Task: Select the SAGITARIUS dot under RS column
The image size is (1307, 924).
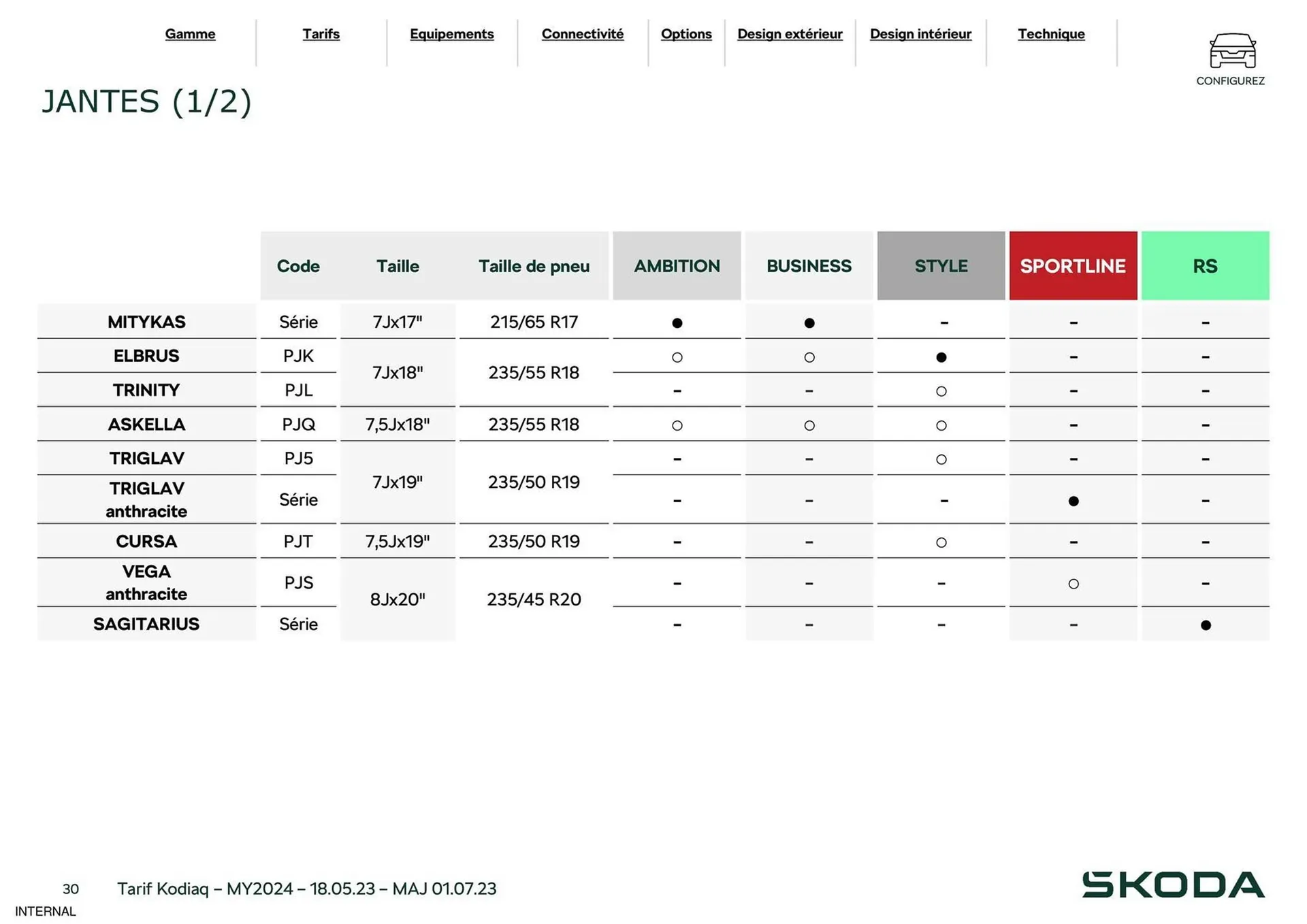Action: click(x=1206, y=625)
